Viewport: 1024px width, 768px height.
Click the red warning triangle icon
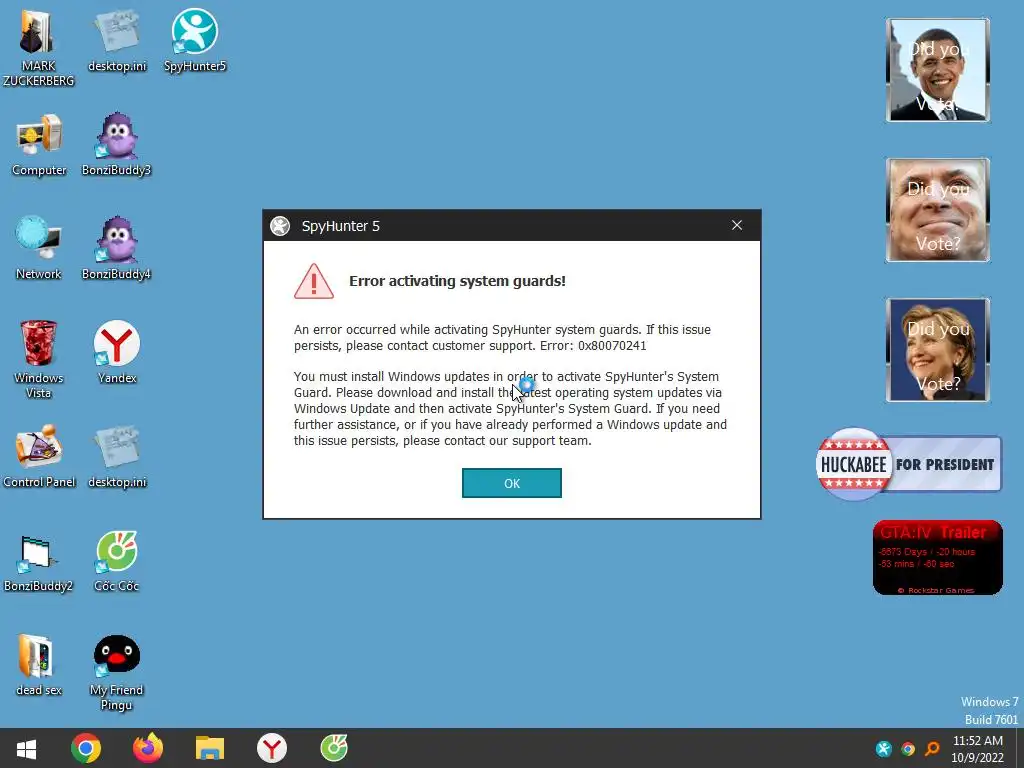(313, 281)
